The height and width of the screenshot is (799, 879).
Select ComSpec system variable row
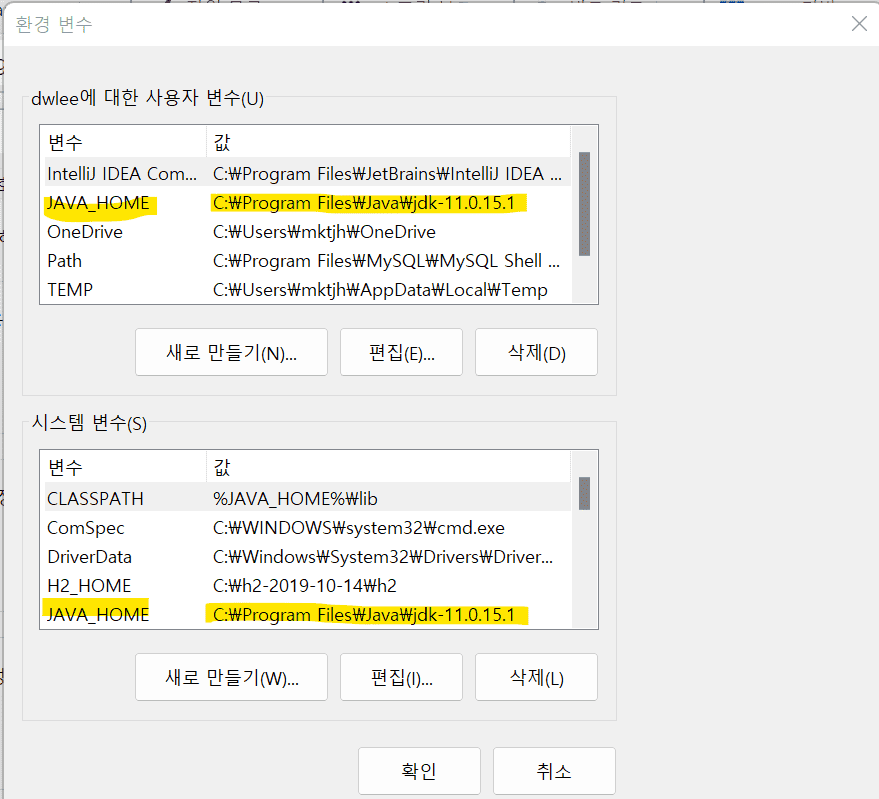tap(307, 528)
